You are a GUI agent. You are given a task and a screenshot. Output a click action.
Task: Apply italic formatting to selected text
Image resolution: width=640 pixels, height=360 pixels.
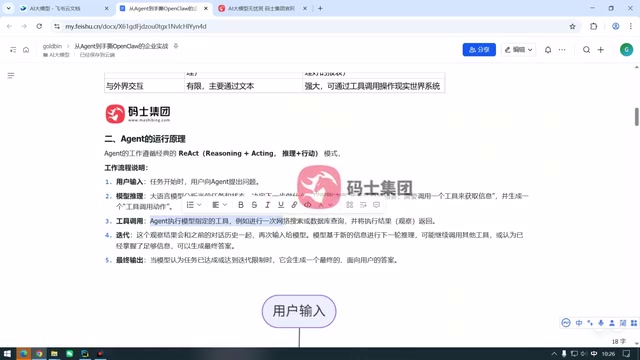pos(267,205)
